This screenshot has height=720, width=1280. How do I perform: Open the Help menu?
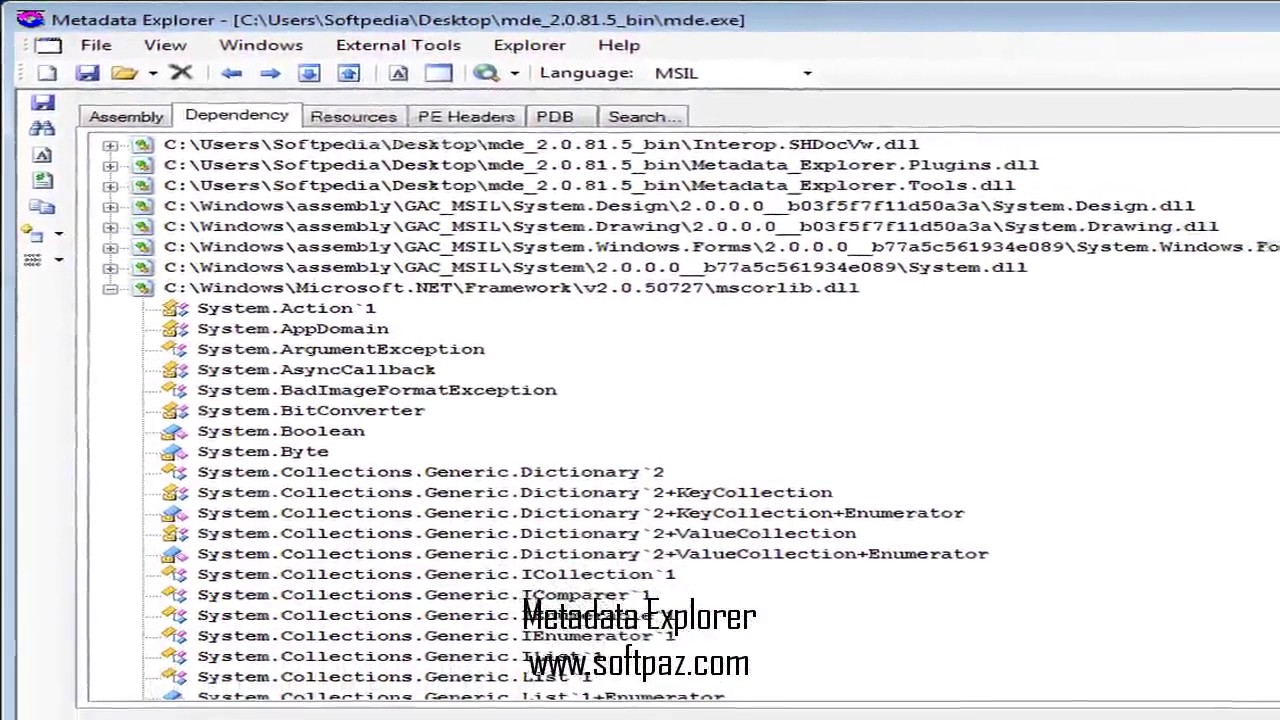click(x=619, y=45)
